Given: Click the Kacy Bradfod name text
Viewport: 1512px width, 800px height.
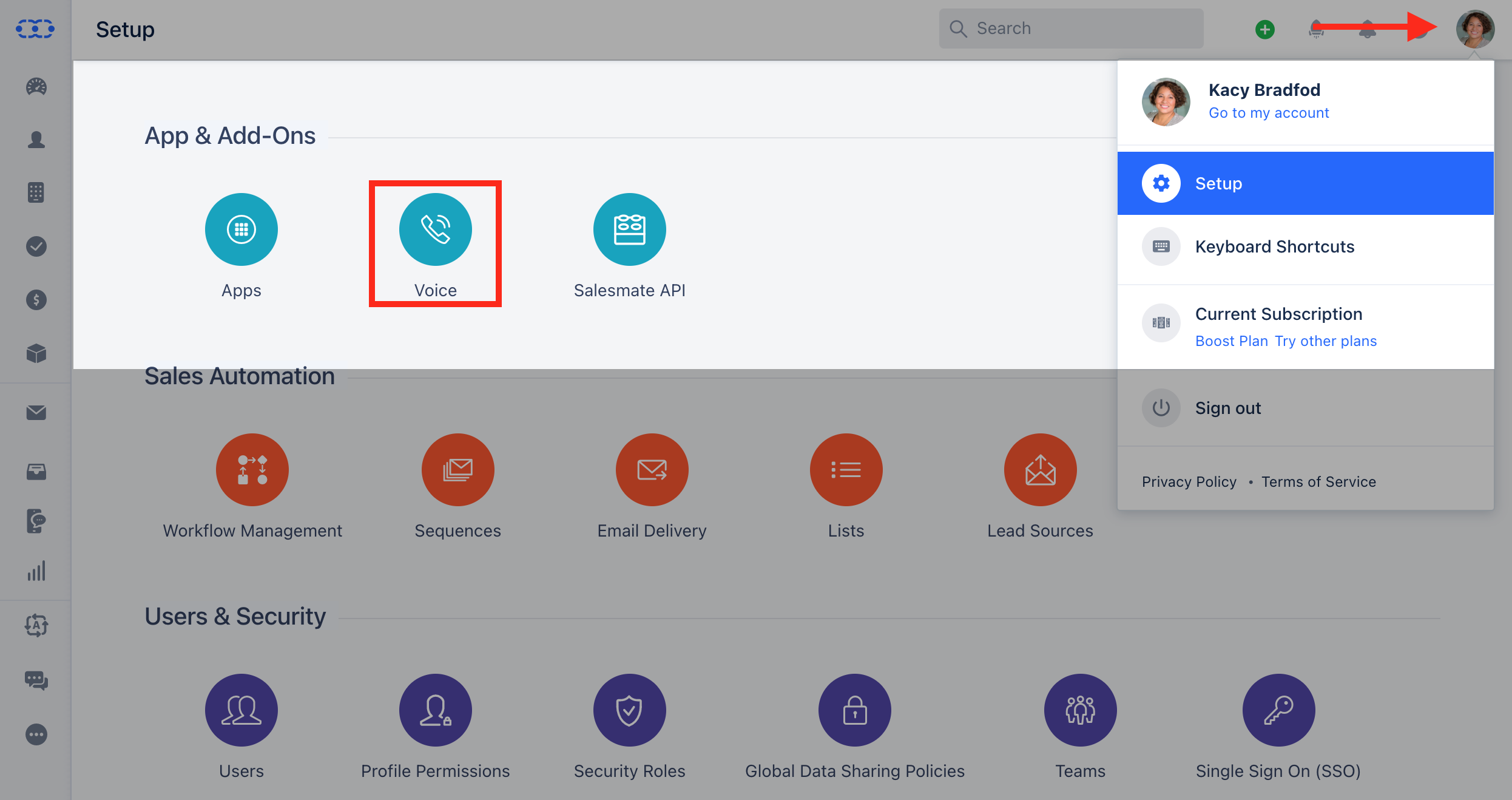Looking at the screenshot, I should (x=1264, y=90).
